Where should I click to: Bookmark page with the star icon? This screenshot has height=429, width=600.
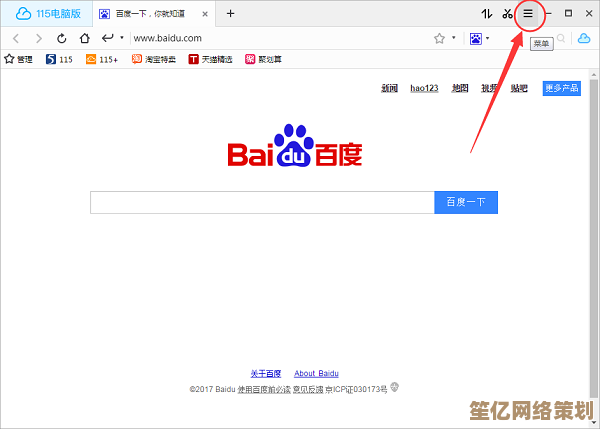tap(439, 38)
